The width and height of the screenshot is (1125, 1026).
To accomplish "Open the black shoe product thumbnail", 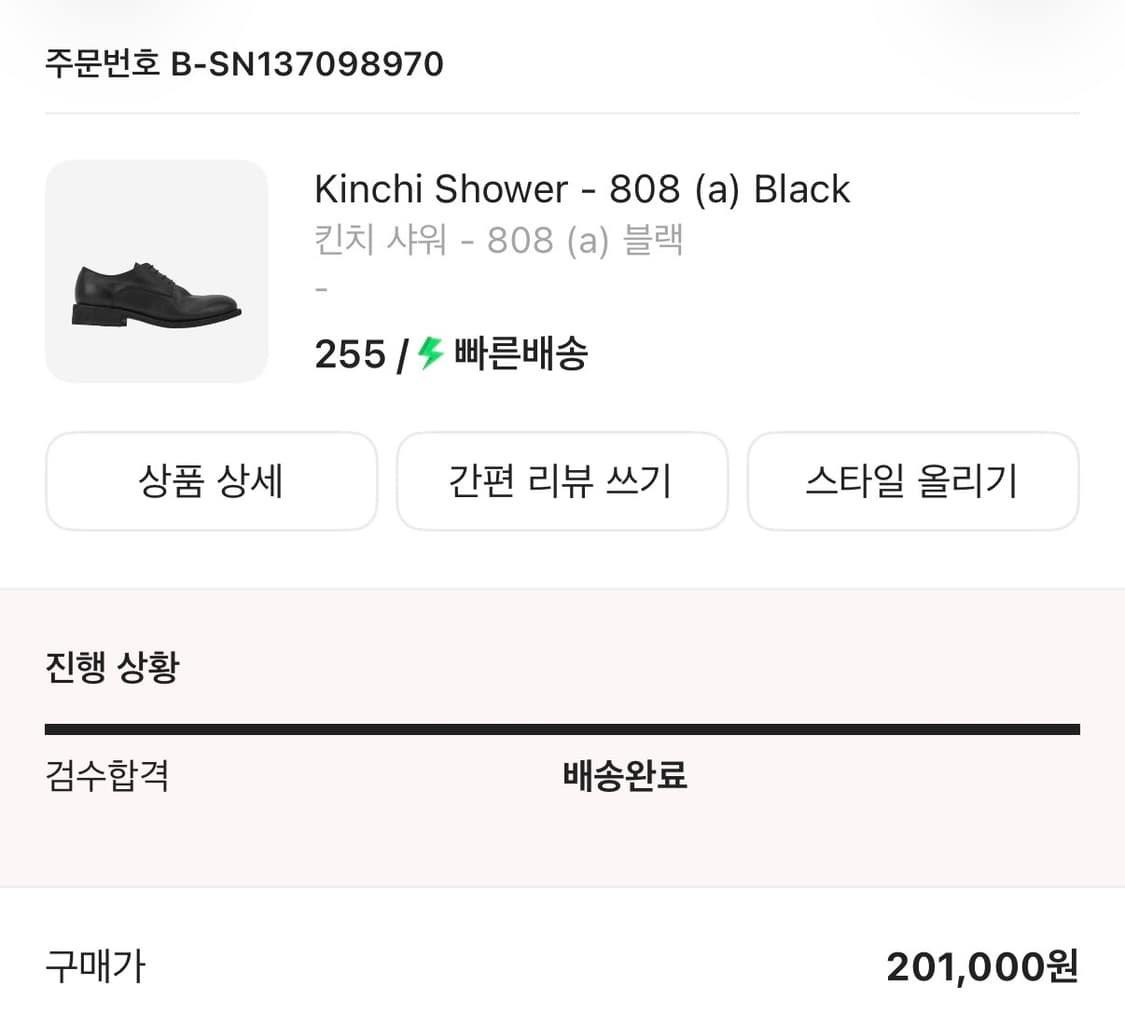I will tap(157, 272).
